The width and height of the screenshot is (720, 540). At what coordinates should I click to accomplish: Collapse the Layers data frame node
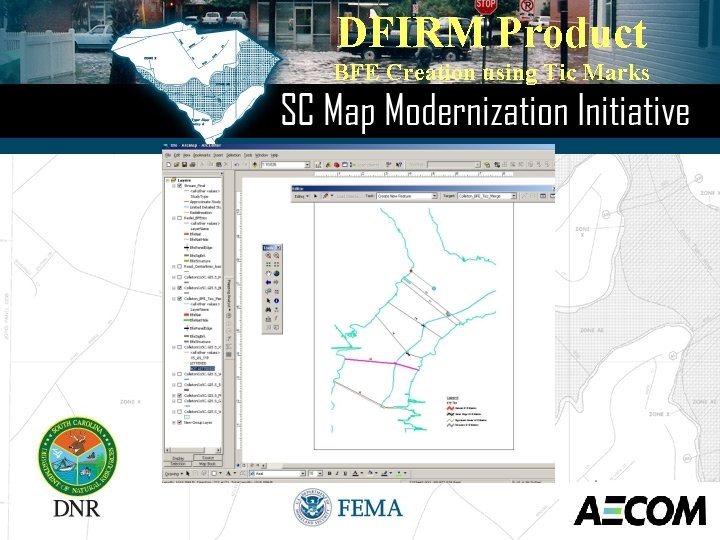click(169, 180)
